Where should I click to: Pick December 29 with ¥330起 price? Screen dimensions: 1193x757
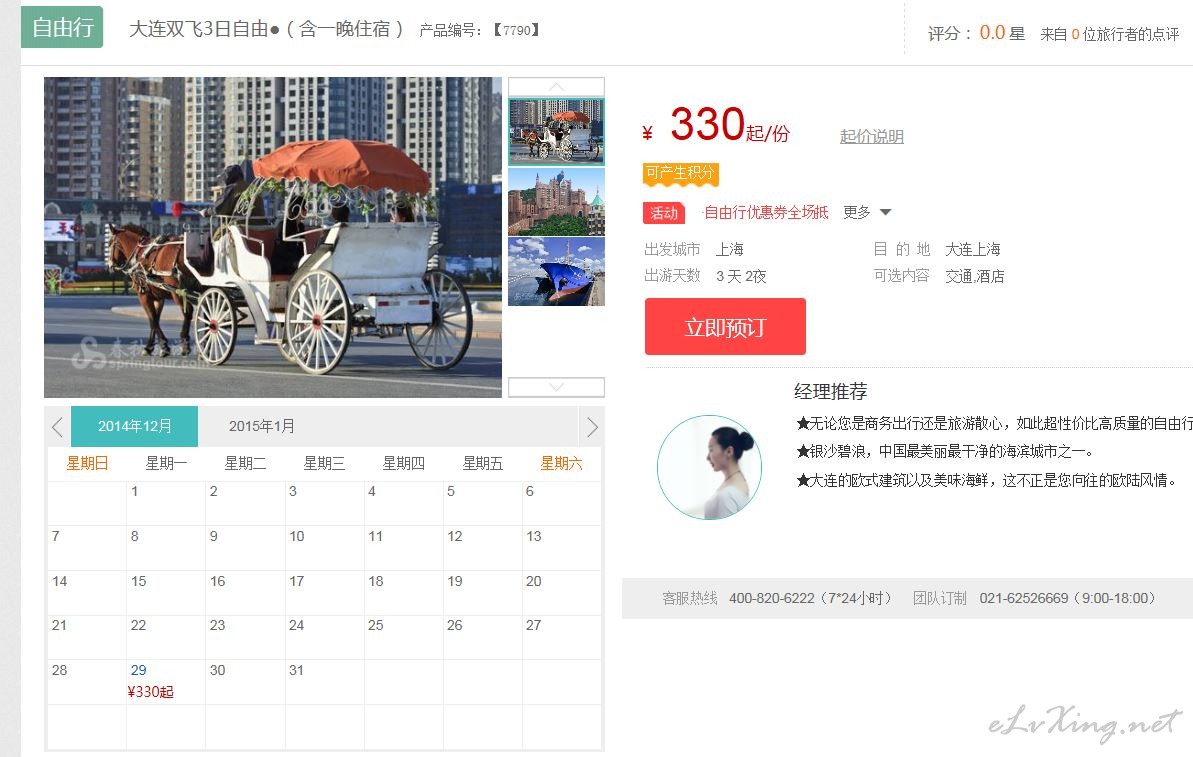pyautogui.click(x=166, y=682)
